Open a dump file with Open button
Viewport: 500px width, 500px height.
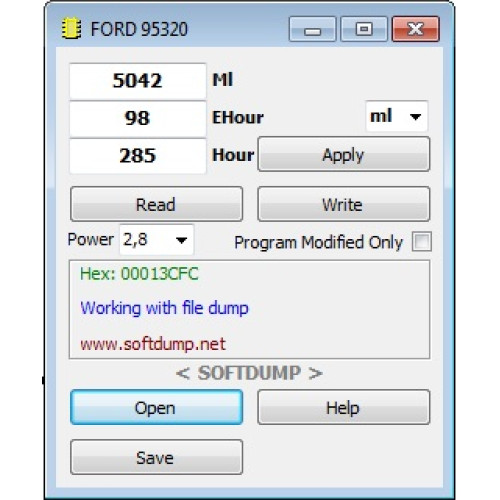(156, 407)
